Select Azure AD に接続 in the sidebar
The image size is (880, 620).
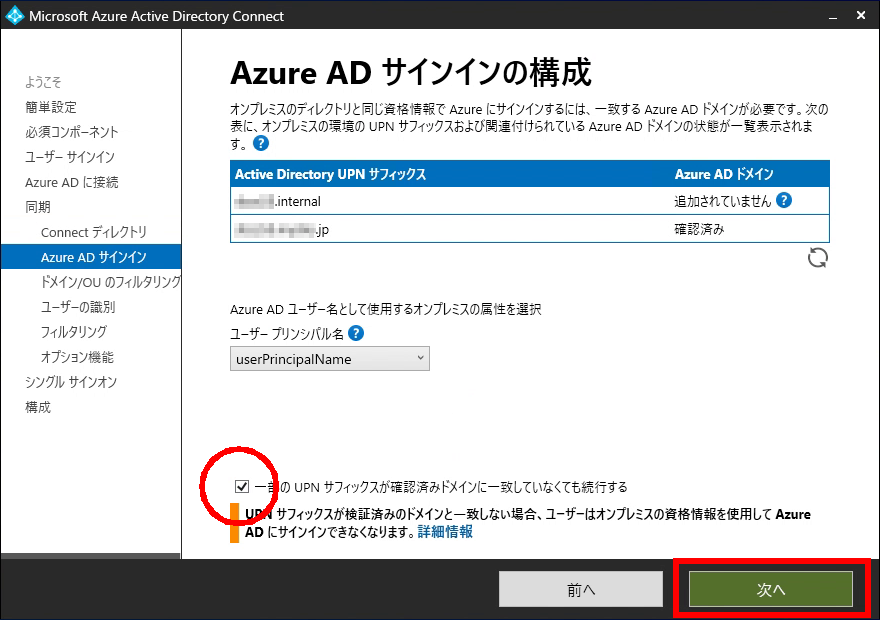coord(71,182)
